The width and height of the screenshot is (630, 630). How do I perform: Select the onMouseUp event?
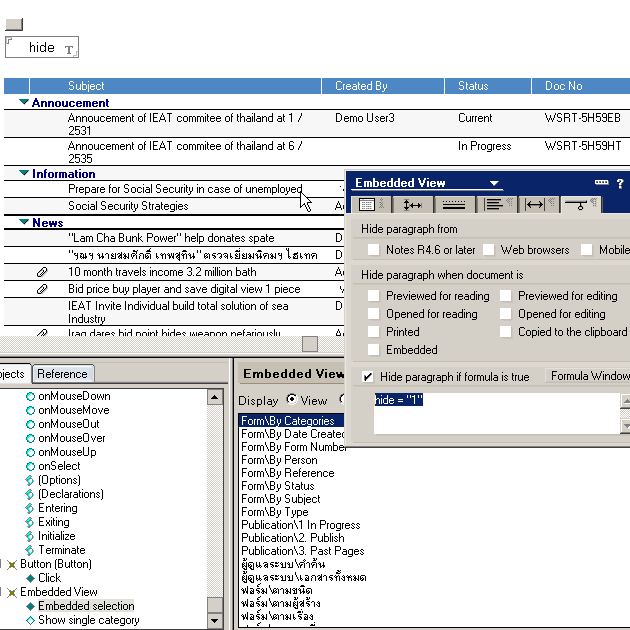[x=67, y=452]
